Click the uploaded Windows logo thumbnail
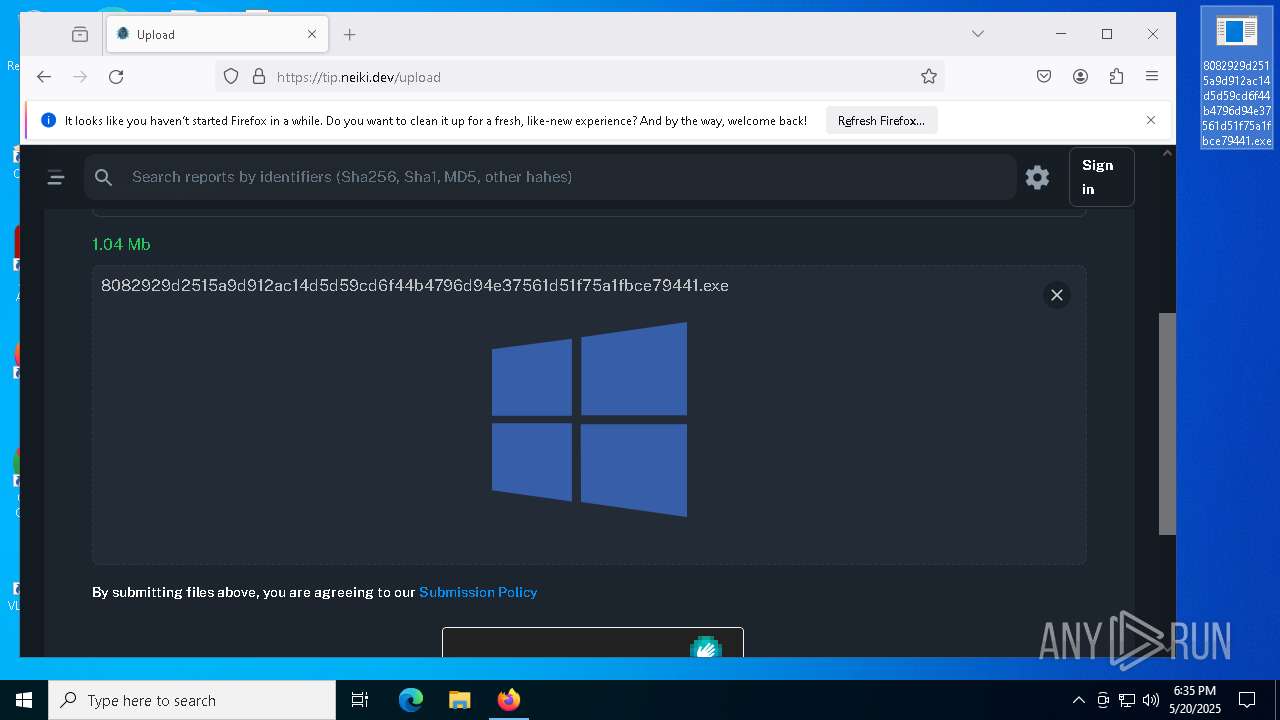 (589, 419)
